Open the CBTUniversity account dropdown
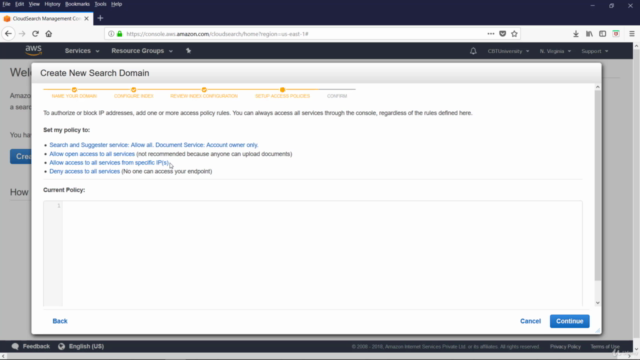The width and height of the screenshot is (640, 360). 508,51
